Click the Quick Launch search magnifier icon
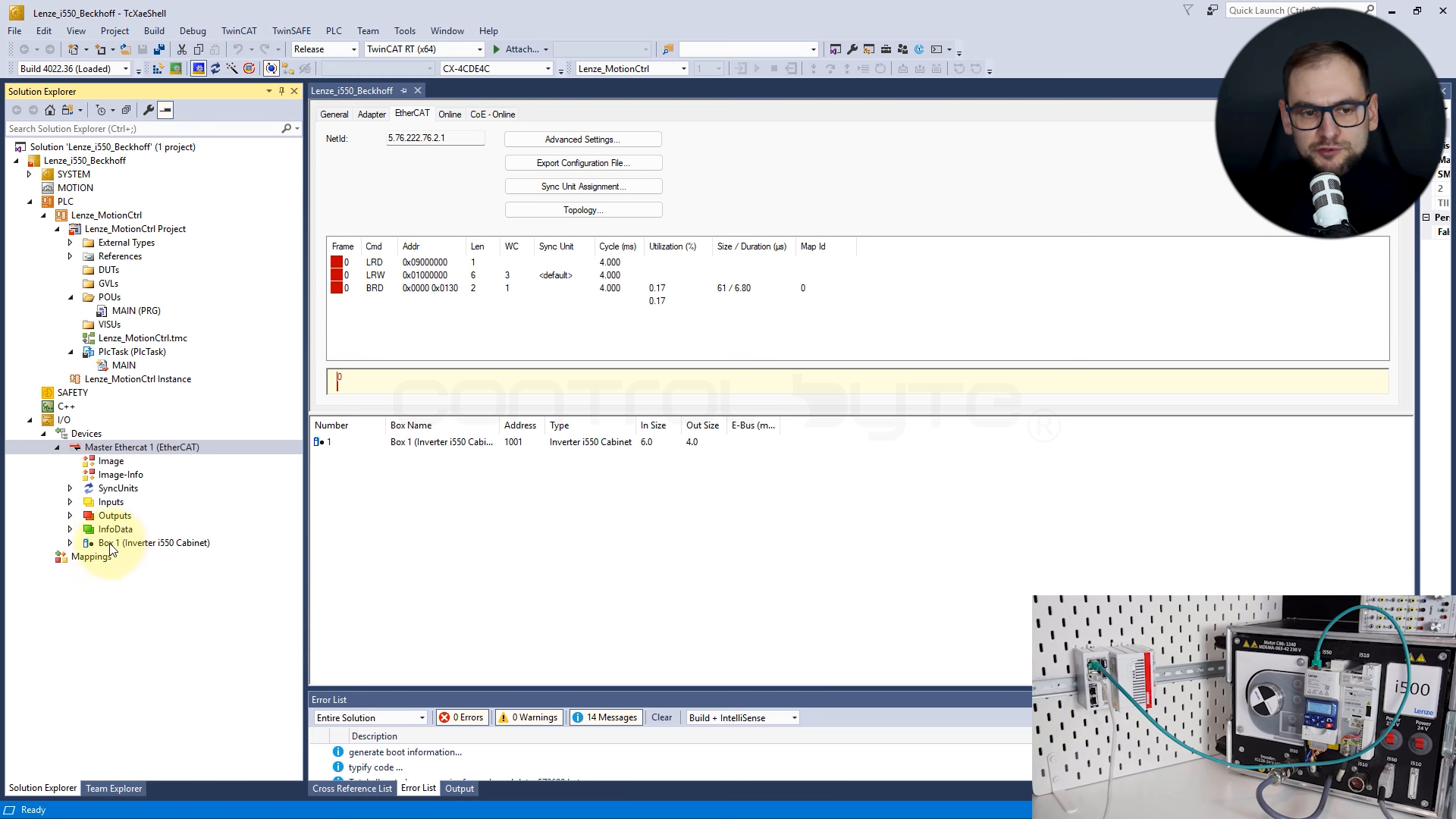Image resolution: width=1456 pixels, height=819 pixels. 1370,10
